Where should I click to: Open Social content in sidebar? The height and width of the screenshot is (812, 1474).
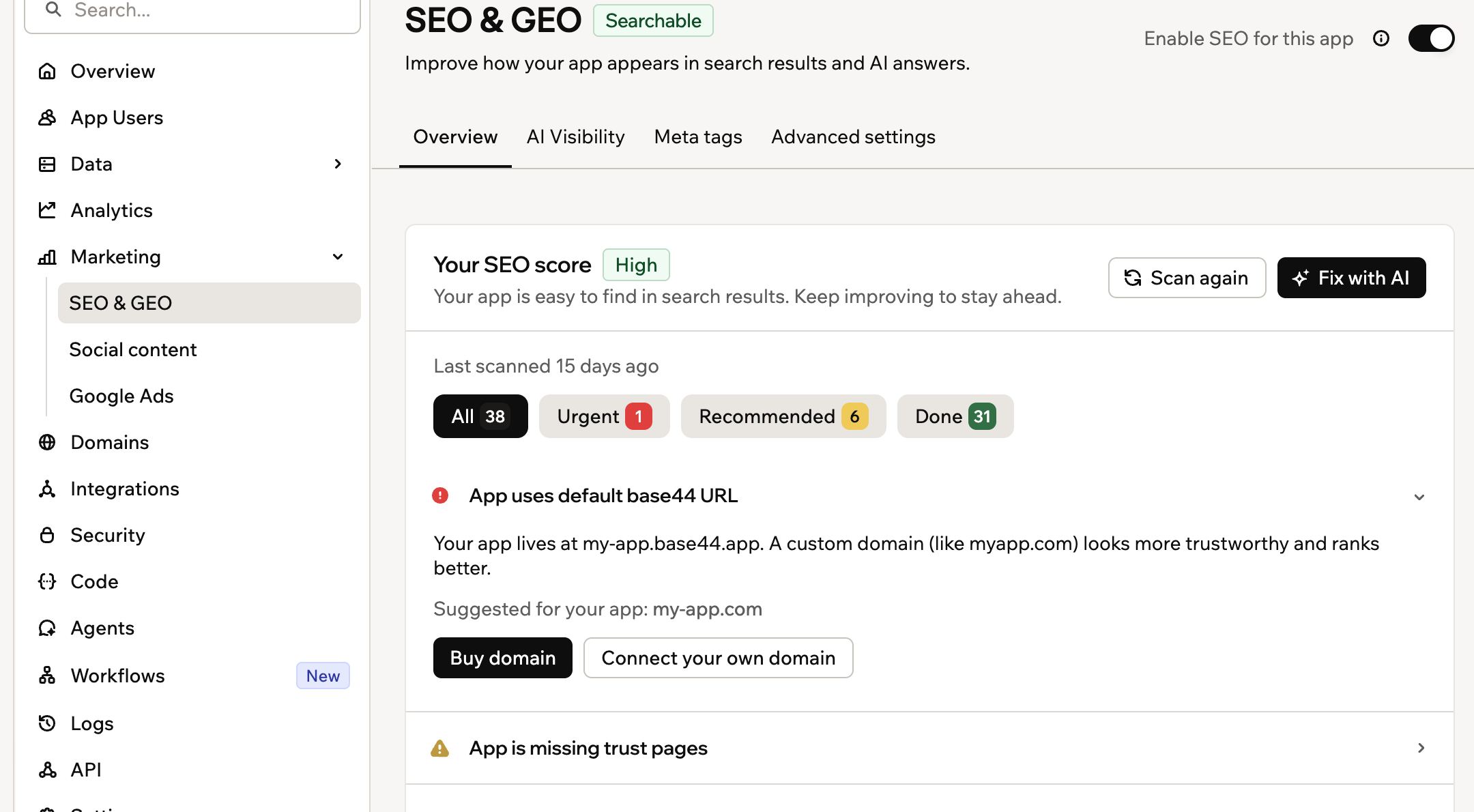[x=209, y=349]
